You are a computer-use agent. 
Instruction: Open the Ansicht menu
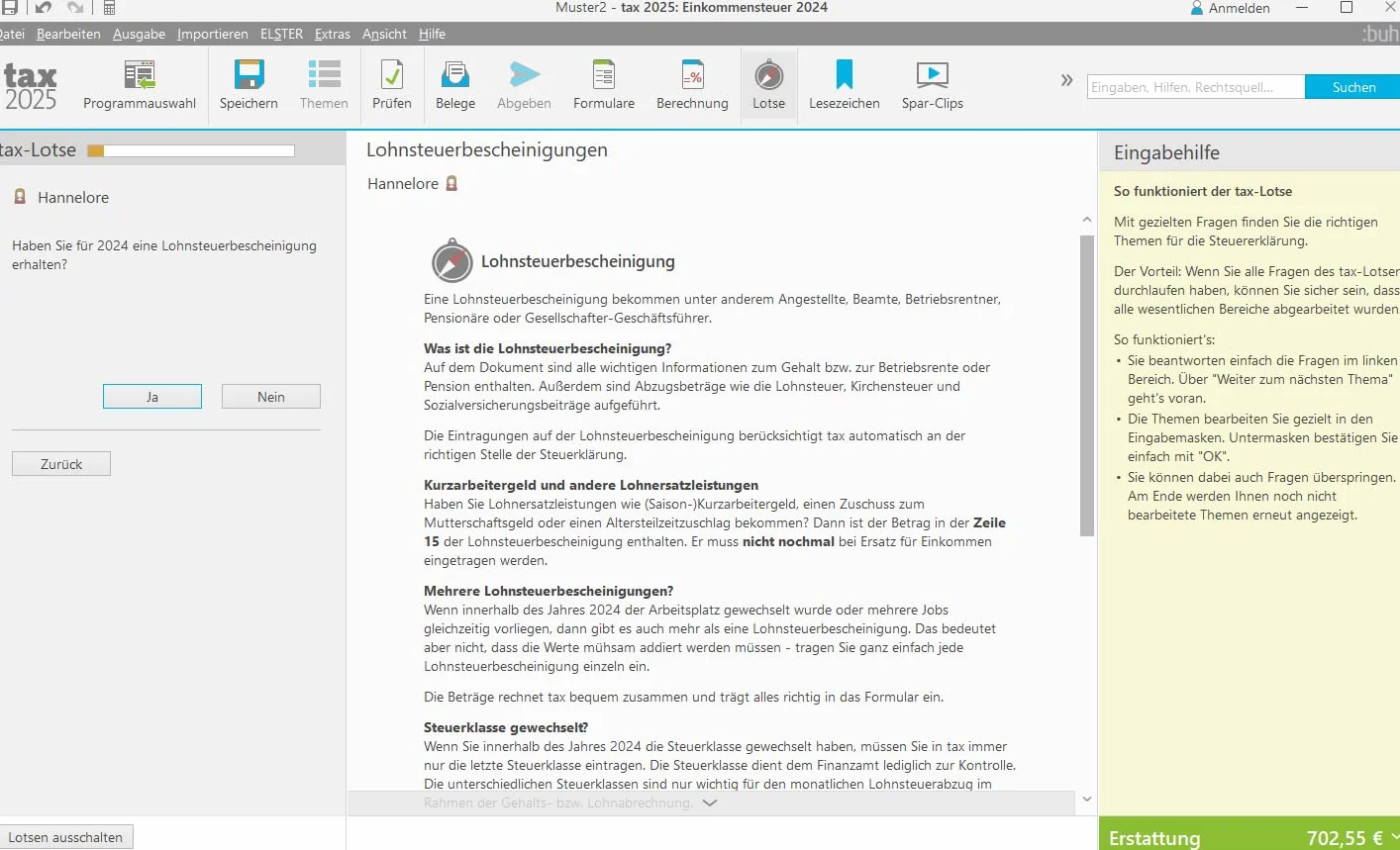tap(384, 34)
